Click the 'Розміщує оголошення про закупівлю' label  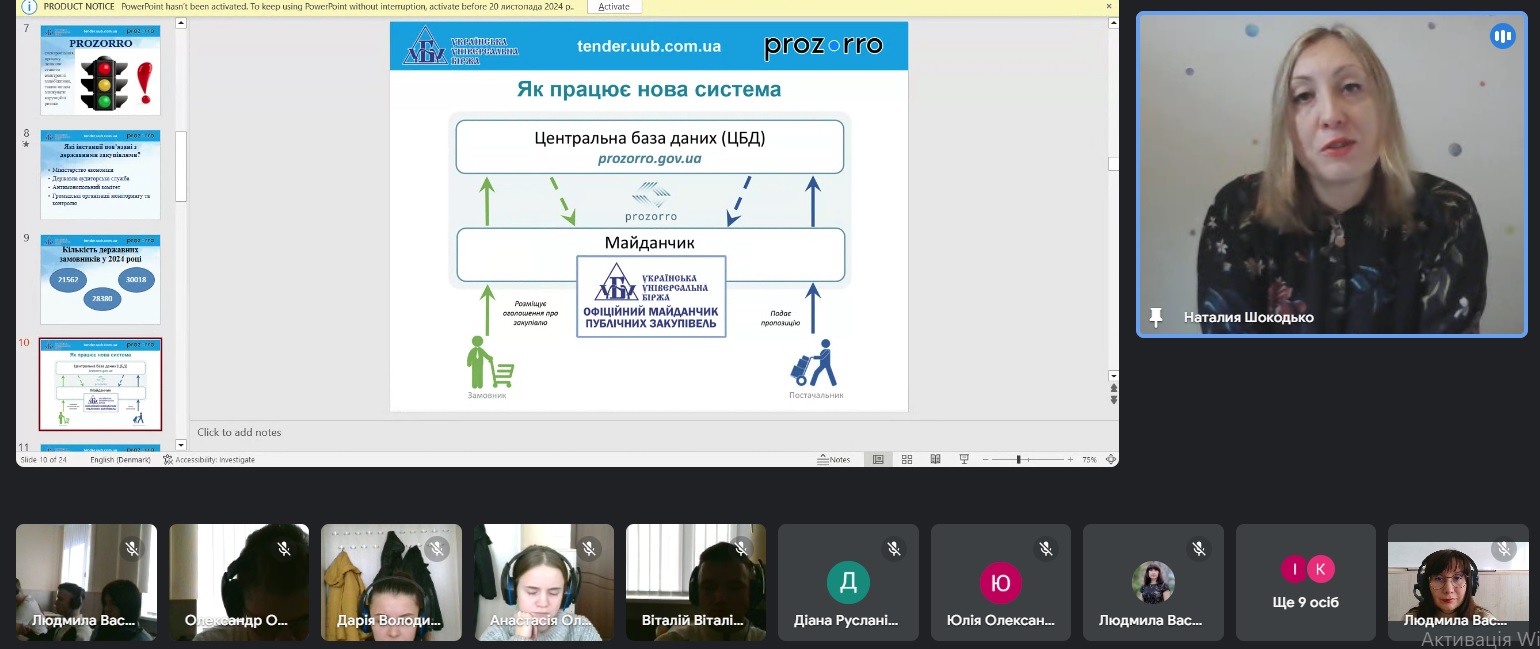pyautogui.click(x=530, y=313)
